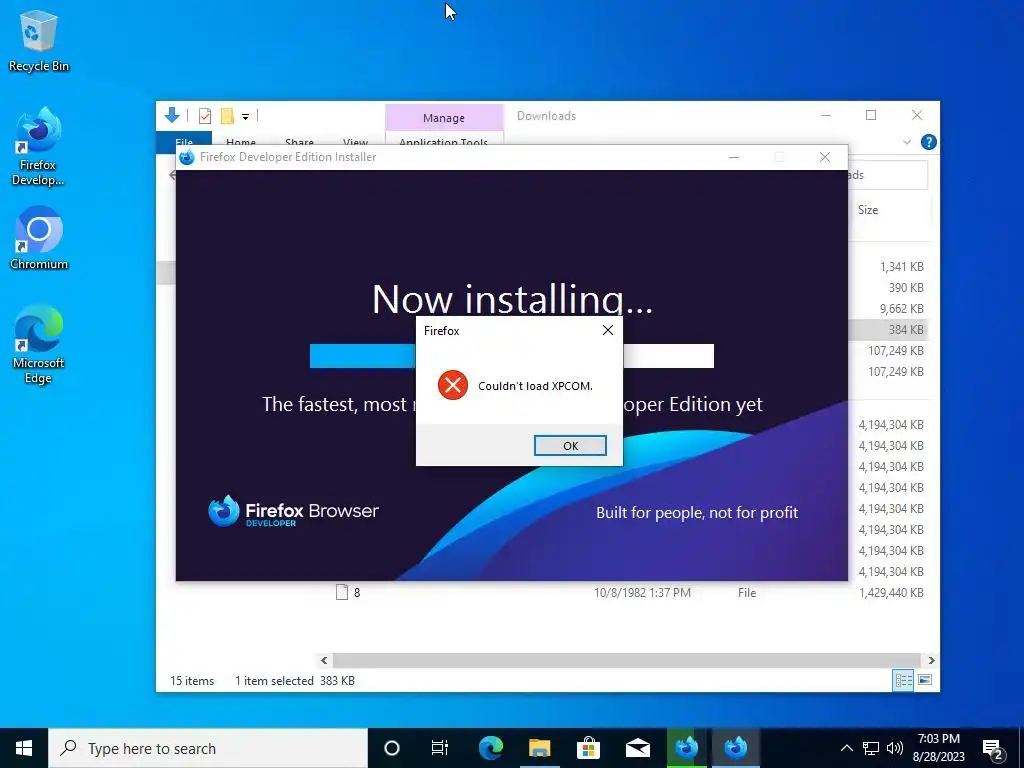This screenshot has height=768, width=1024.
Task: Open the View tab in Explorer
Action: click(x=355, y=142)
